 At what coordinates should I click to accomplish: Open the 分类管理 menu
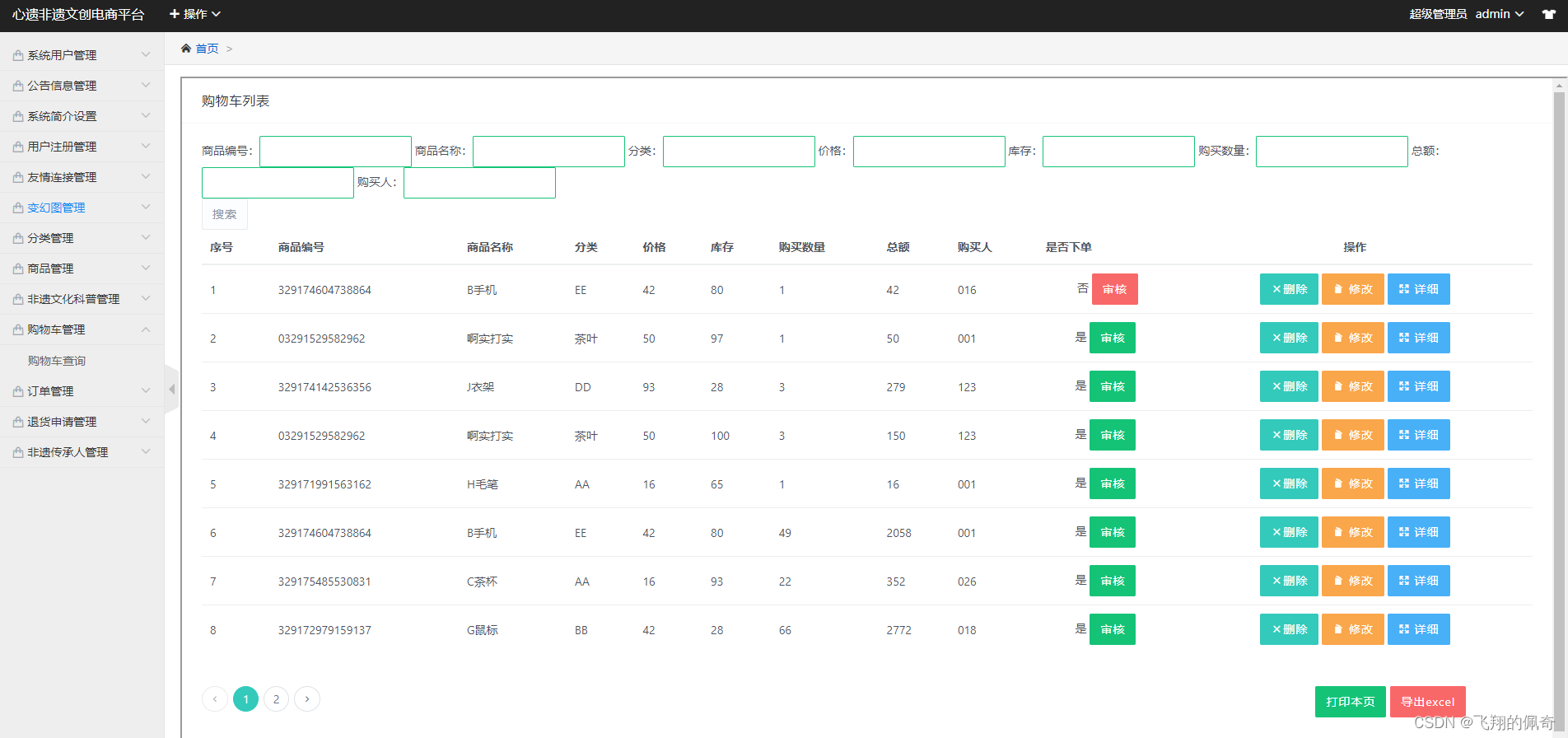pos(82,238)
